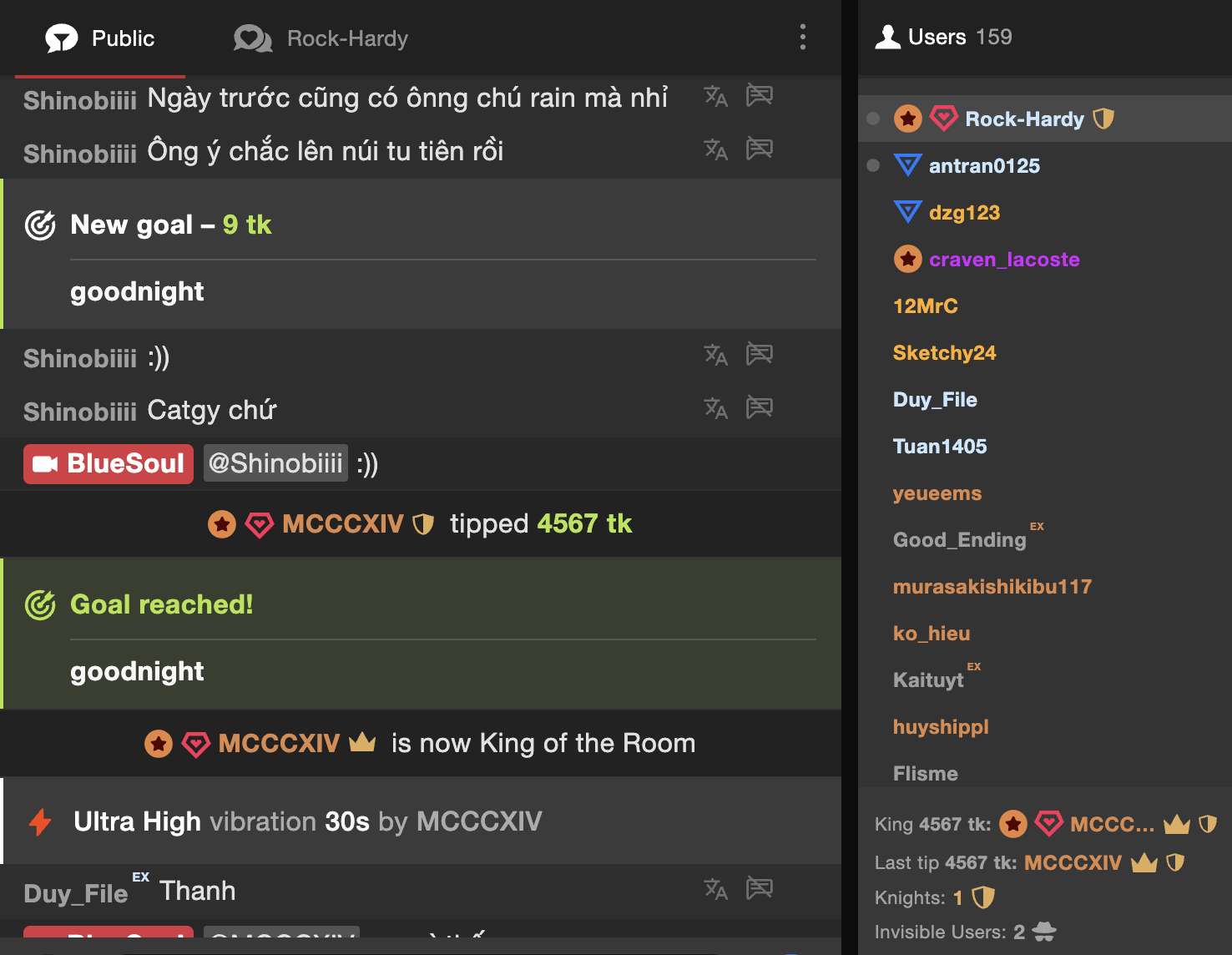Click Good_Ending in the users list
Screen dimensions: 1232x955
[x=959, y=540]
